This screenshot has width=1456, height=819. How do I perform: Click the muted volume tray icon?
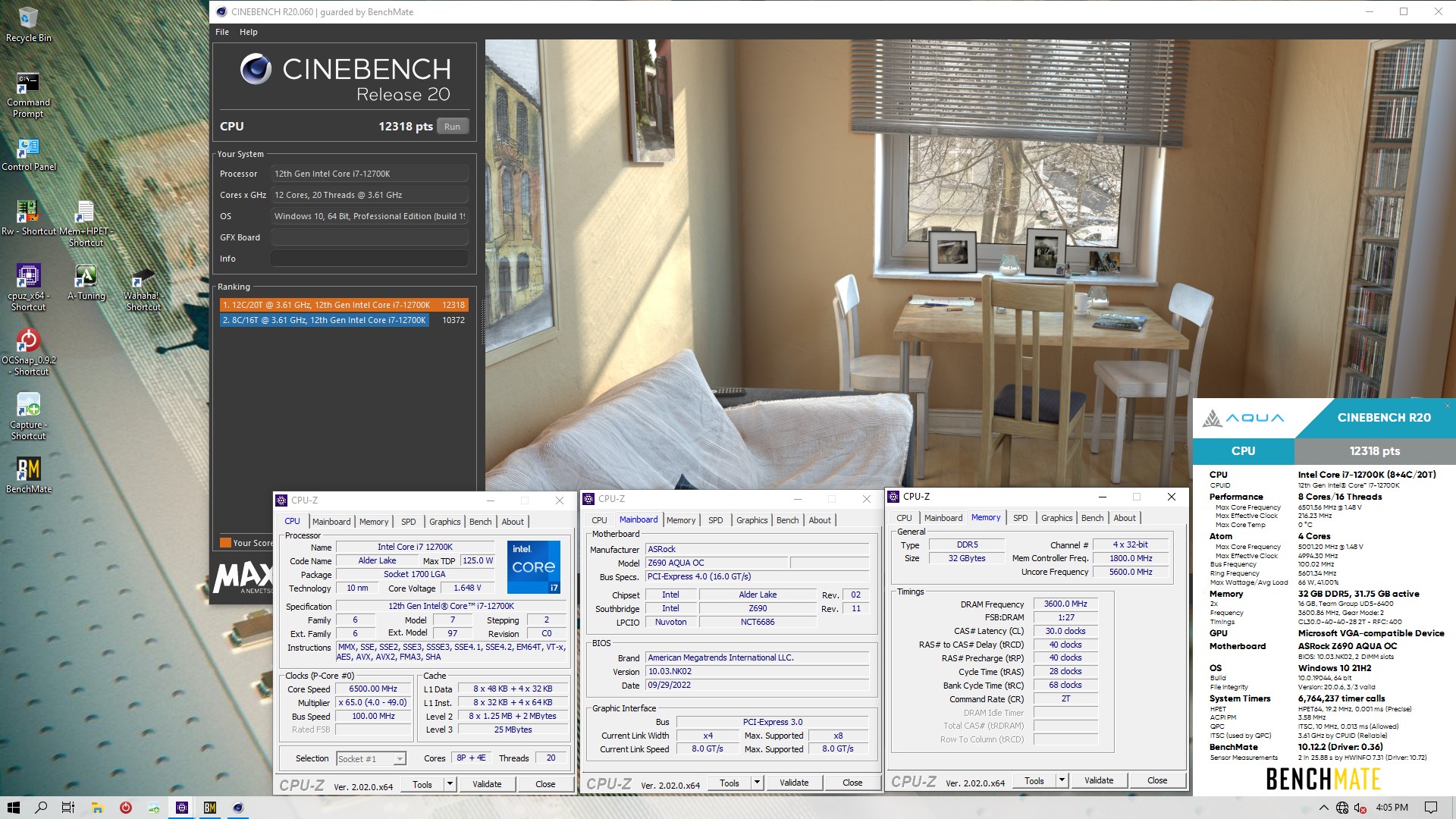(x=1360, y=808)
